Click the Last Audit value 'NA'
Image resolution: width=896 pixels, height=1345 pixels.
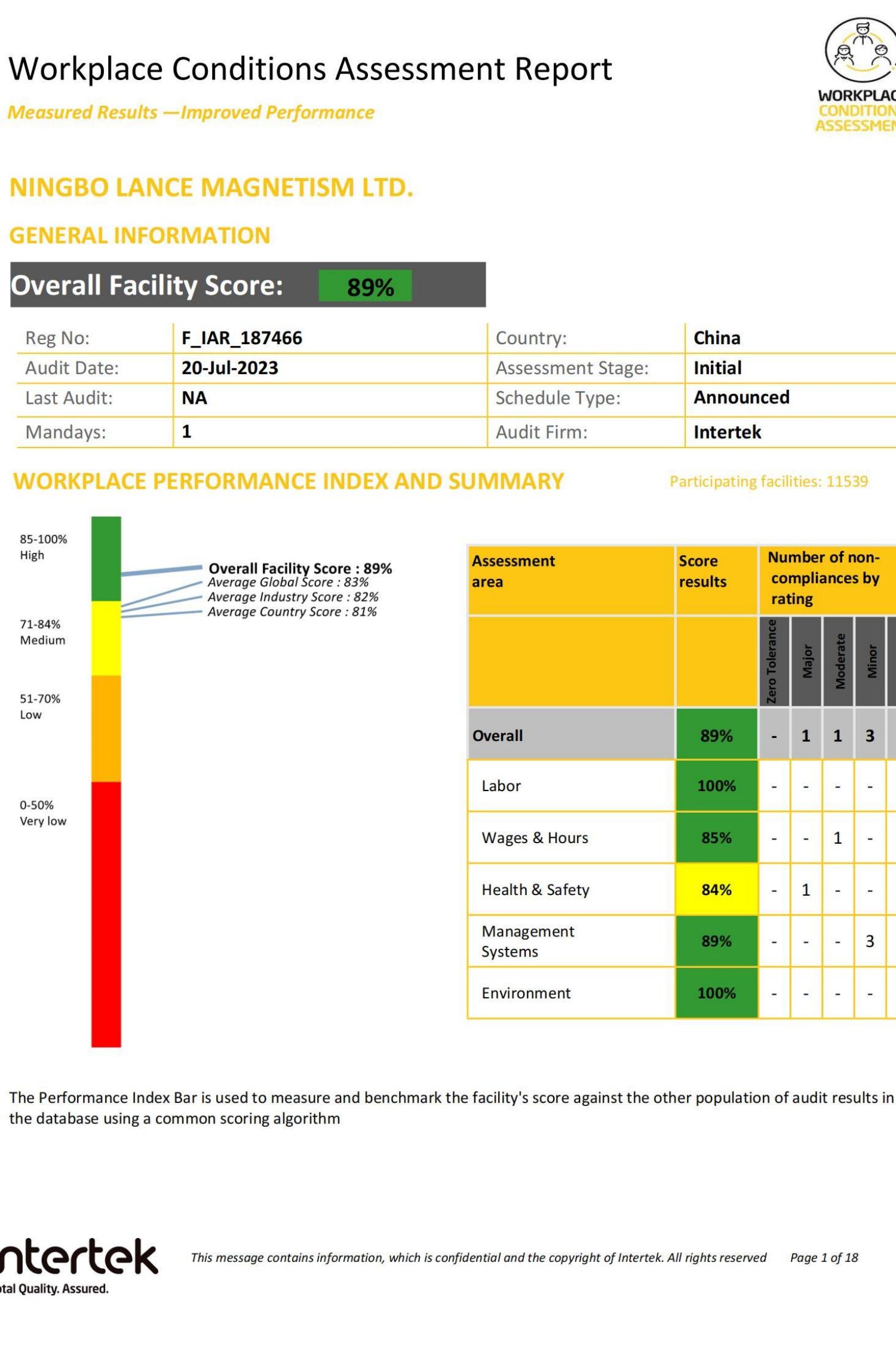tap(194, 398)
